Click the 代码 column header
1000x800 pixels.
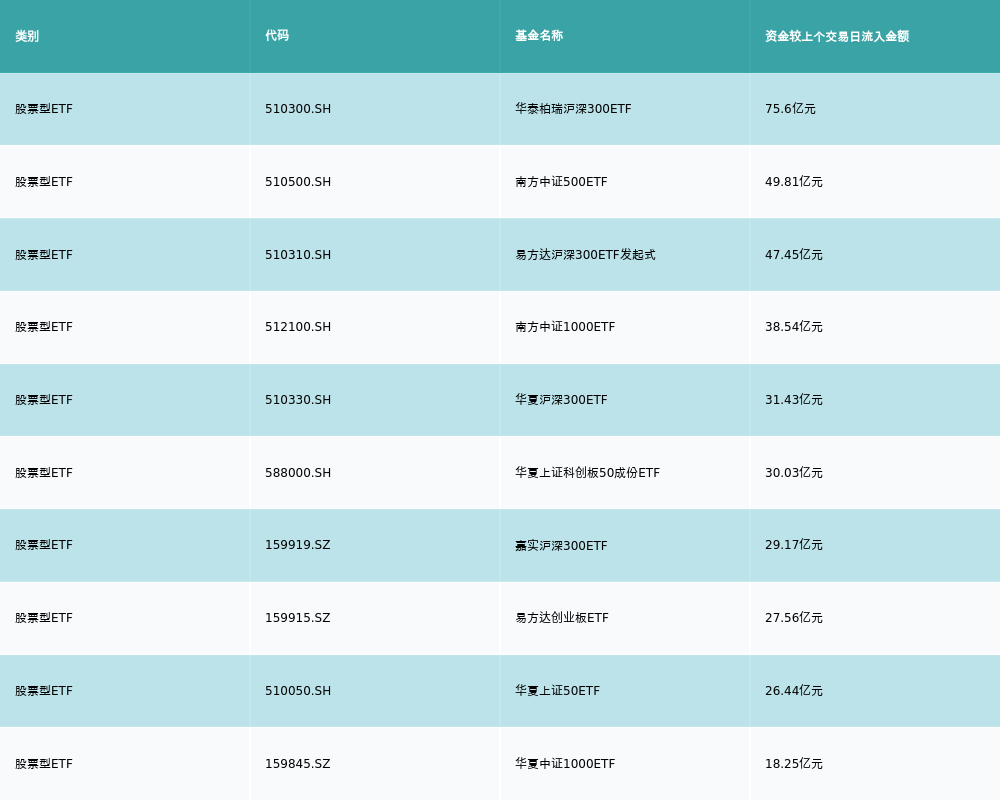point(277,36)
